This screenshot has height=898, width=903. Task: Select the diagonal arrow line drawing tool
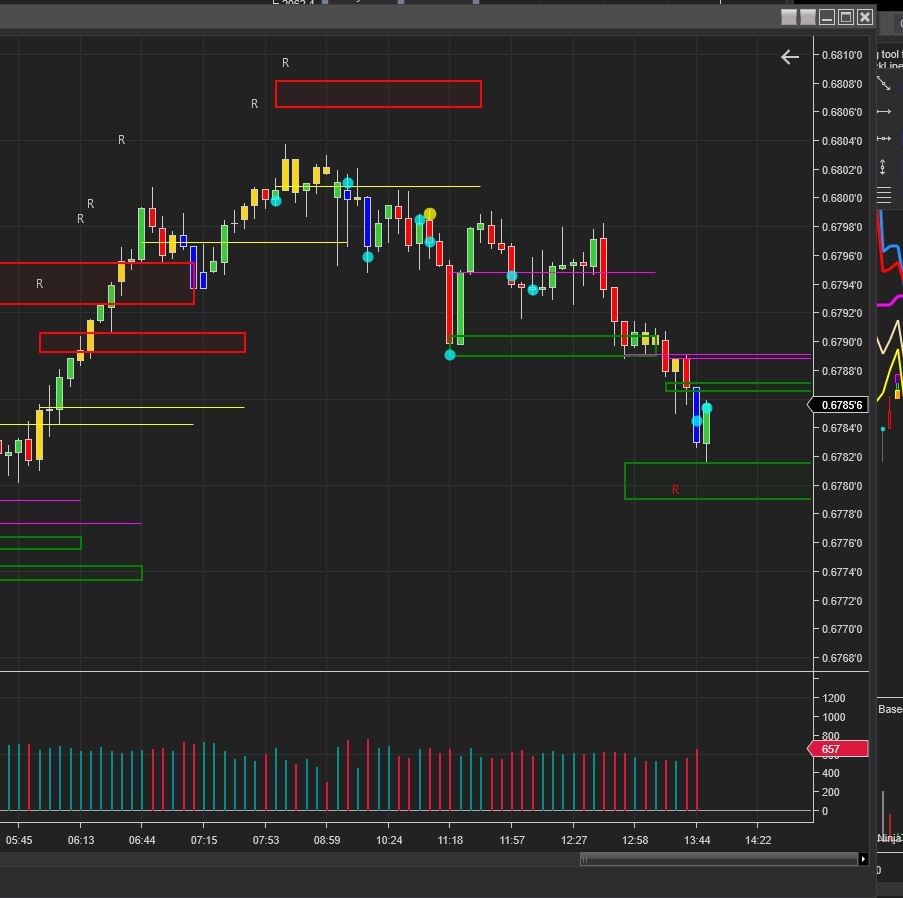[884, 84]
